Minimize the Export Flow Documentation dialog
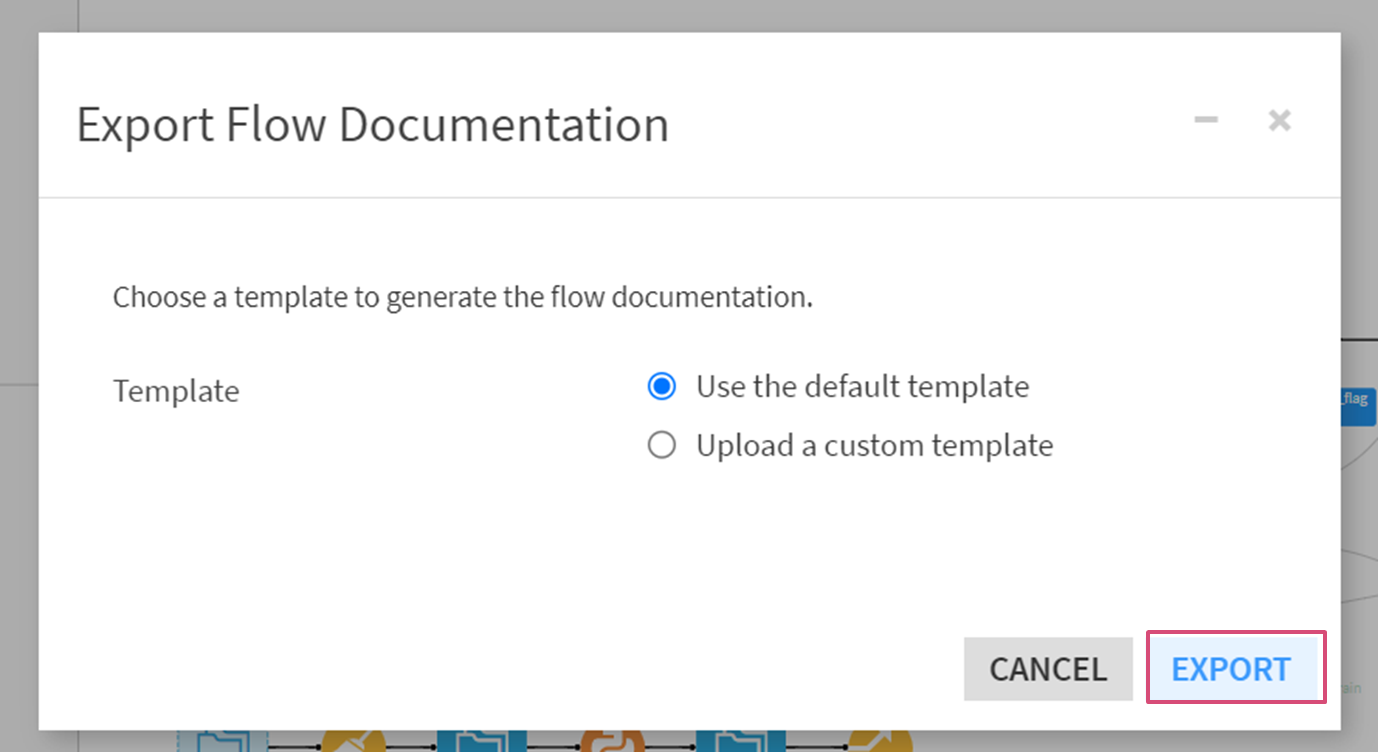This screenshot has width=1378, height=752. tap(1206, 121)
